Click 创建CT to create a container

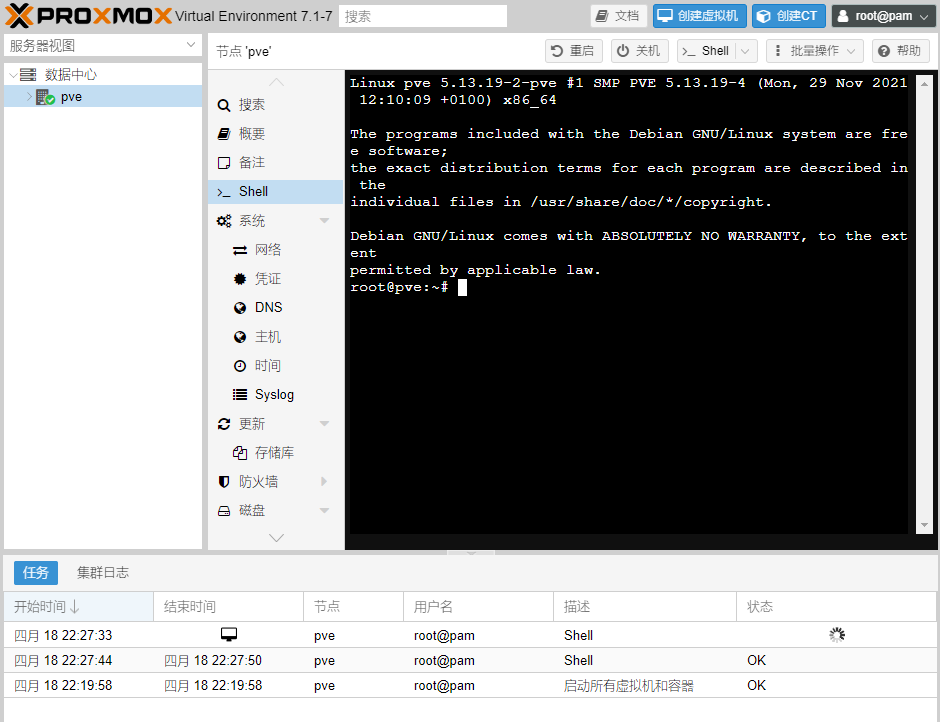pos(788,16)
